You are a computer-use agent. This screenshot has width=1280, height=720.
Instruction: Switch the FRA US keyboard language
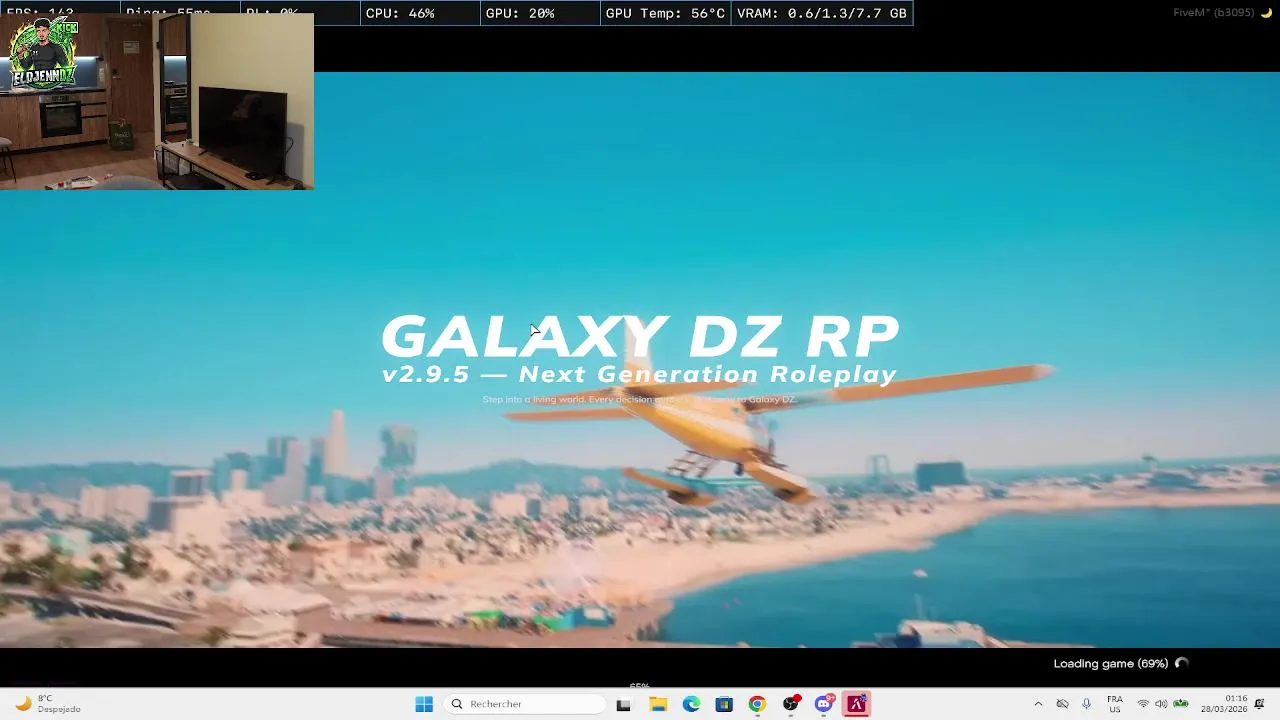[1115, 704]
